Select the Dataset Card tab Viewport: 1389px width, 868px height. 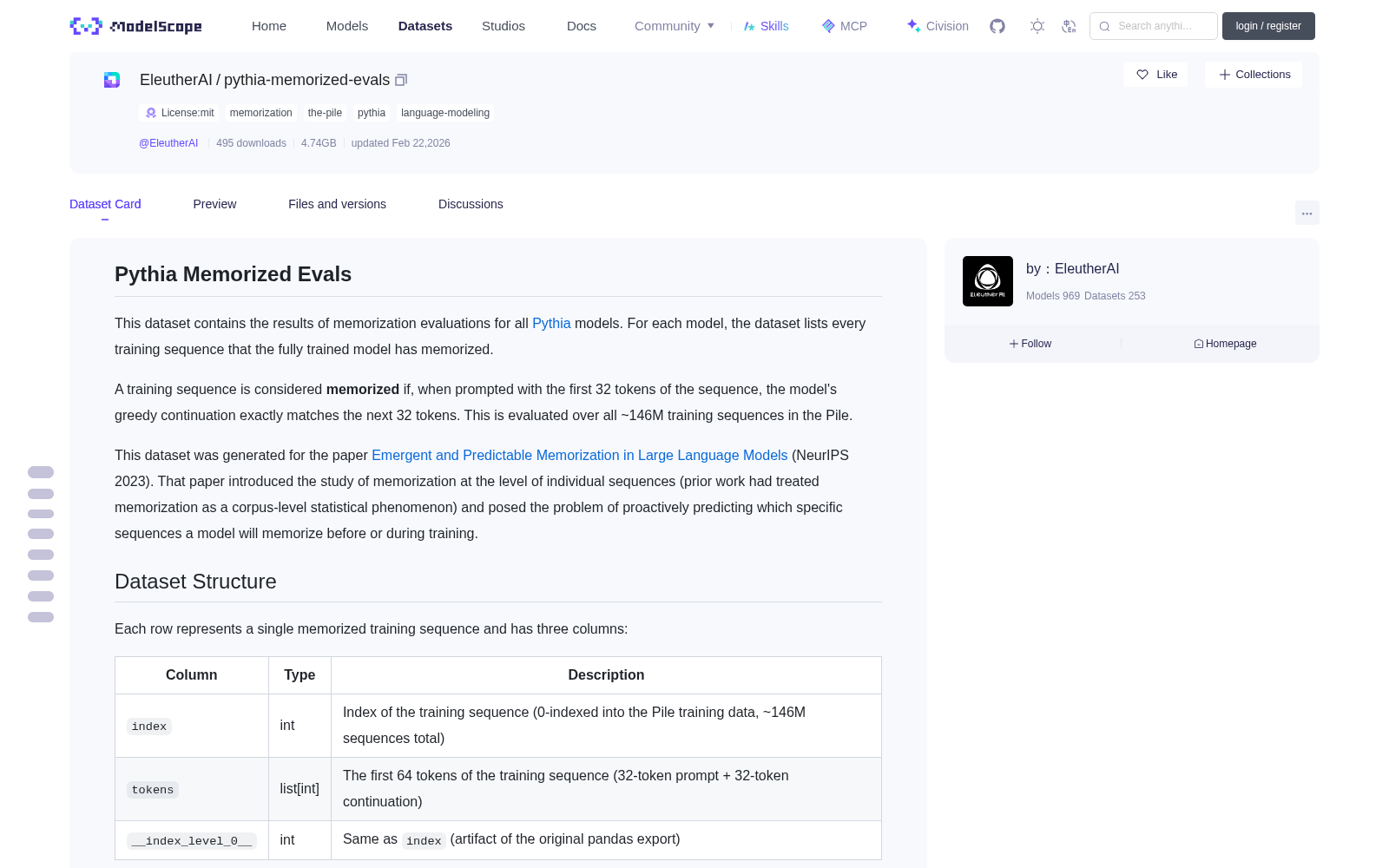point(105,204)
